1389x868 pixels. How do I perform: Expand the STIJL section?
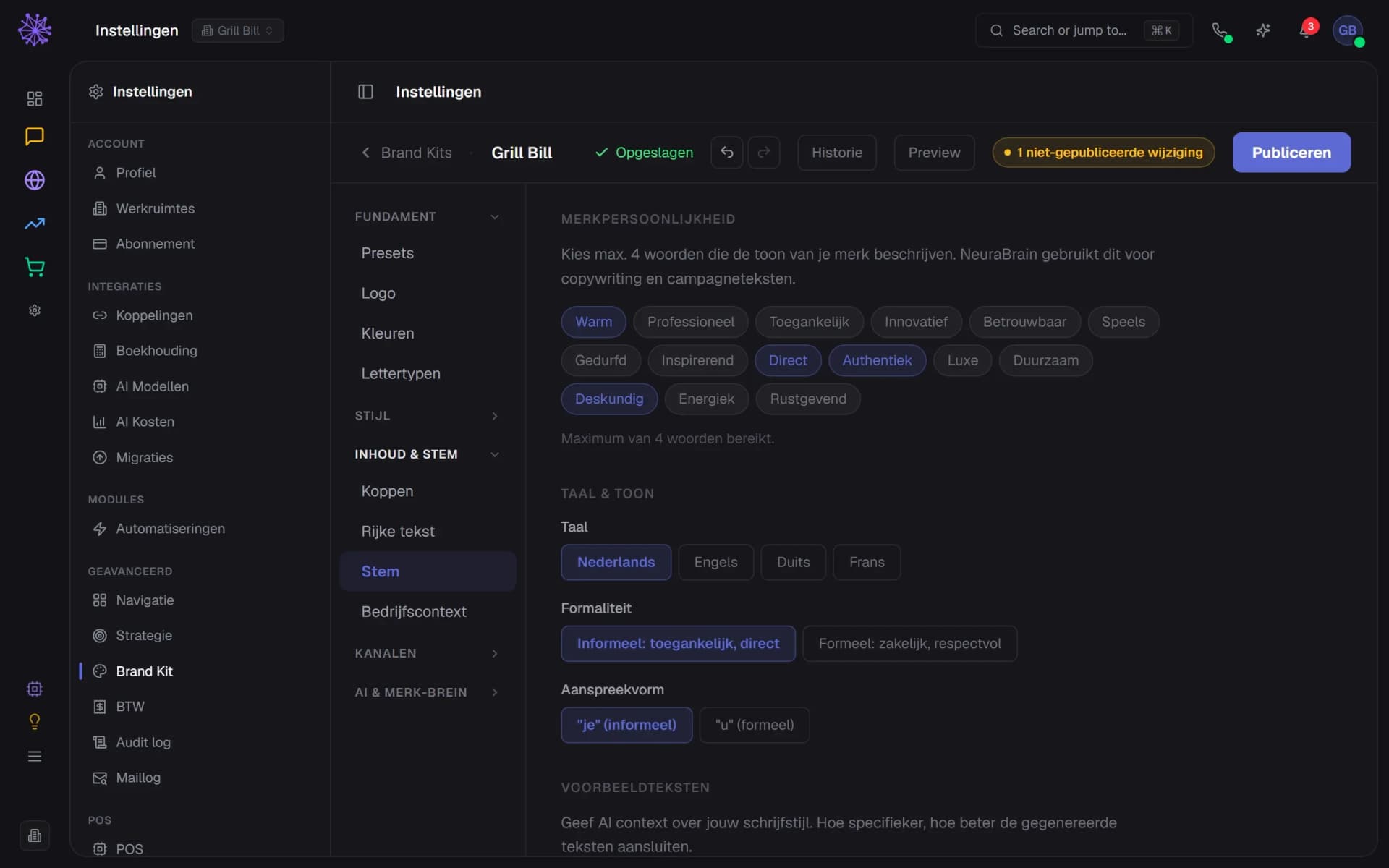point(427,416)
